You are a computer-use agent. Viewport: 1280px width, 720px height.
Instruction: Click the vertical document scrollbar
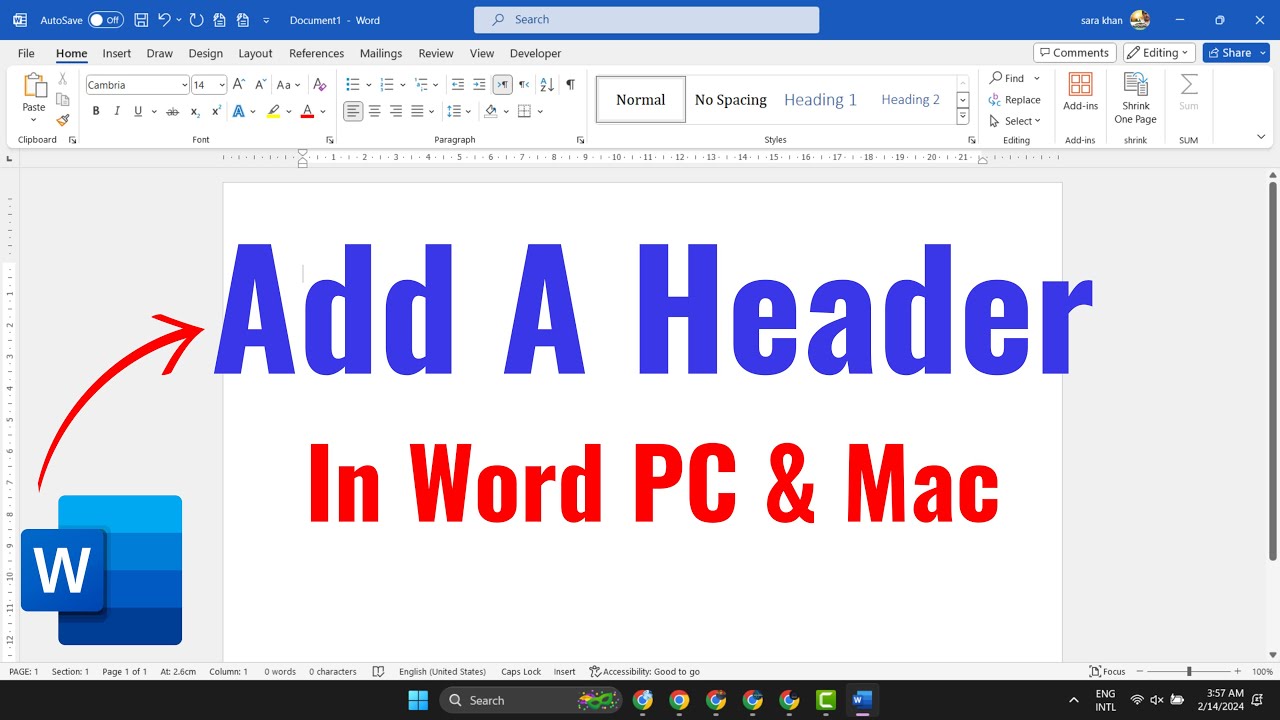(x=1272, y=370)
